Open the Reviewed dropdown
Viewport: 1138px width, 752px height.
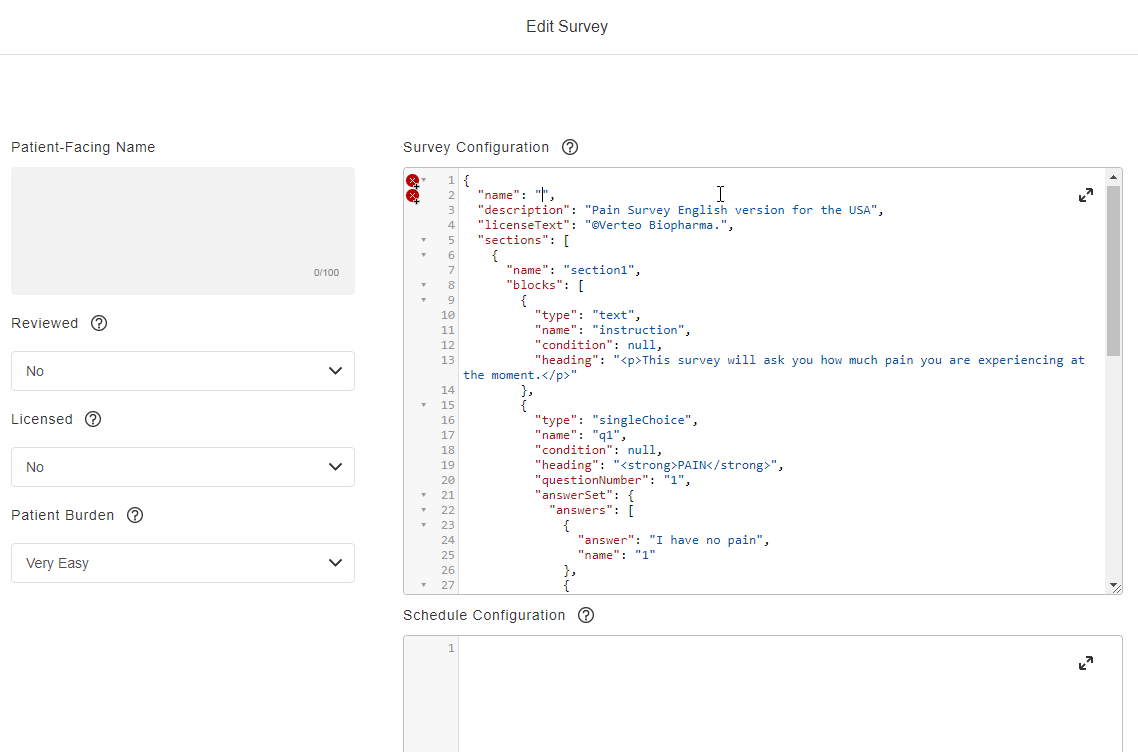coord(182,371)
